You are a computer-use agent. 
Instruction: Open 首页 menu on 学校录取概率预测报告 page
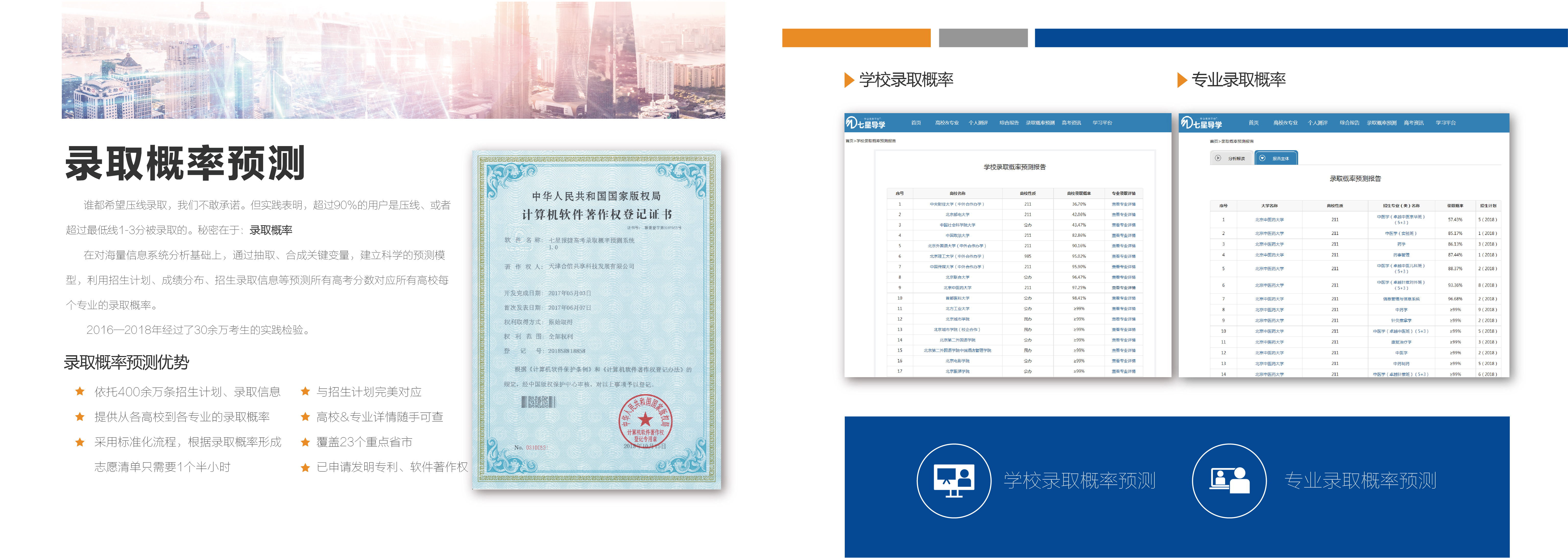pyautogui.click(x=915, y=123)
